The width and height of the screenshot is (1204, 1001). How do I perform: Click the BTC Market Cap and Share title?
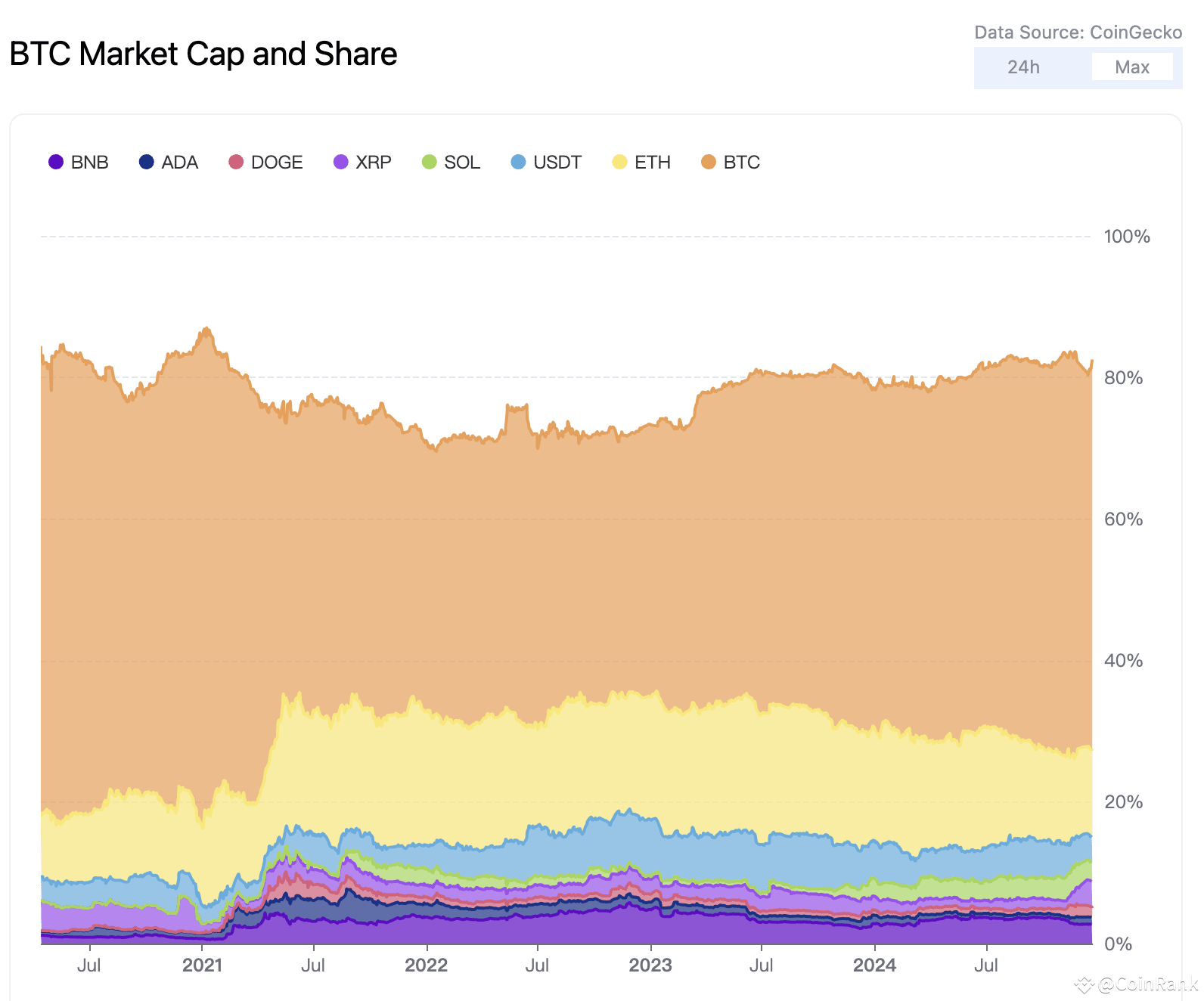(203, 54)
